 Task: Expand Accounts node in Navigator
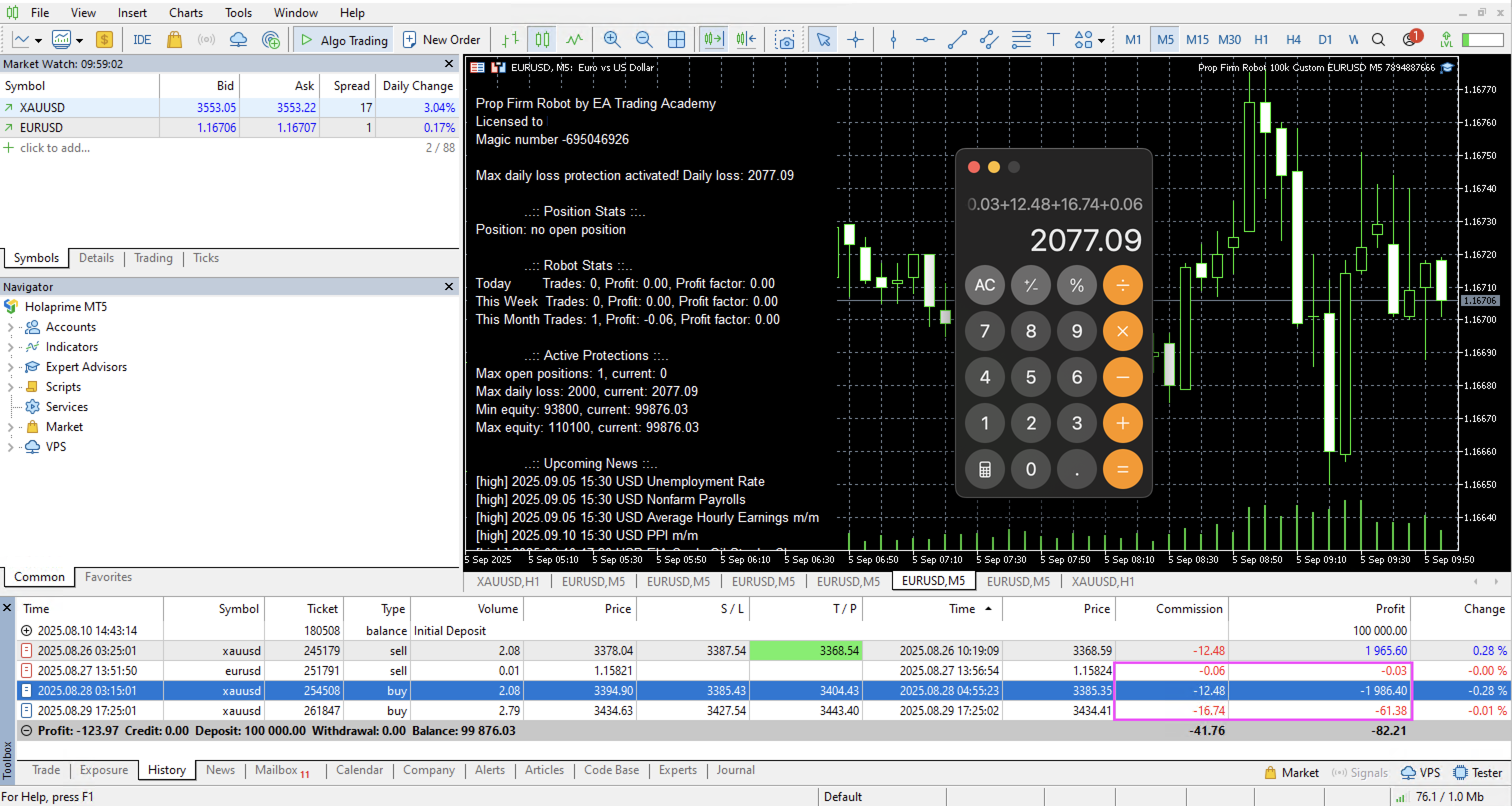pos(10,327)
